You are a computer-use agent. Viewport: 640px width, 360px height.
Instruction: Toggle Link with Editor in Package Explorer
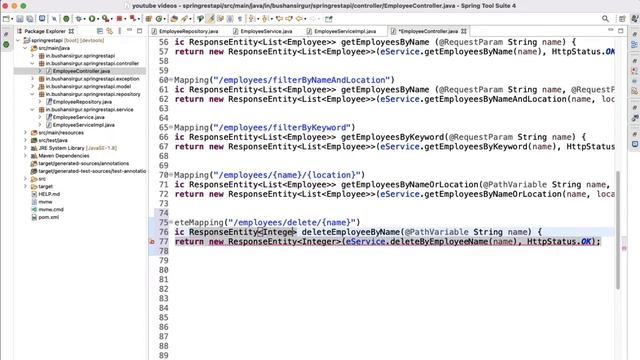109,31
